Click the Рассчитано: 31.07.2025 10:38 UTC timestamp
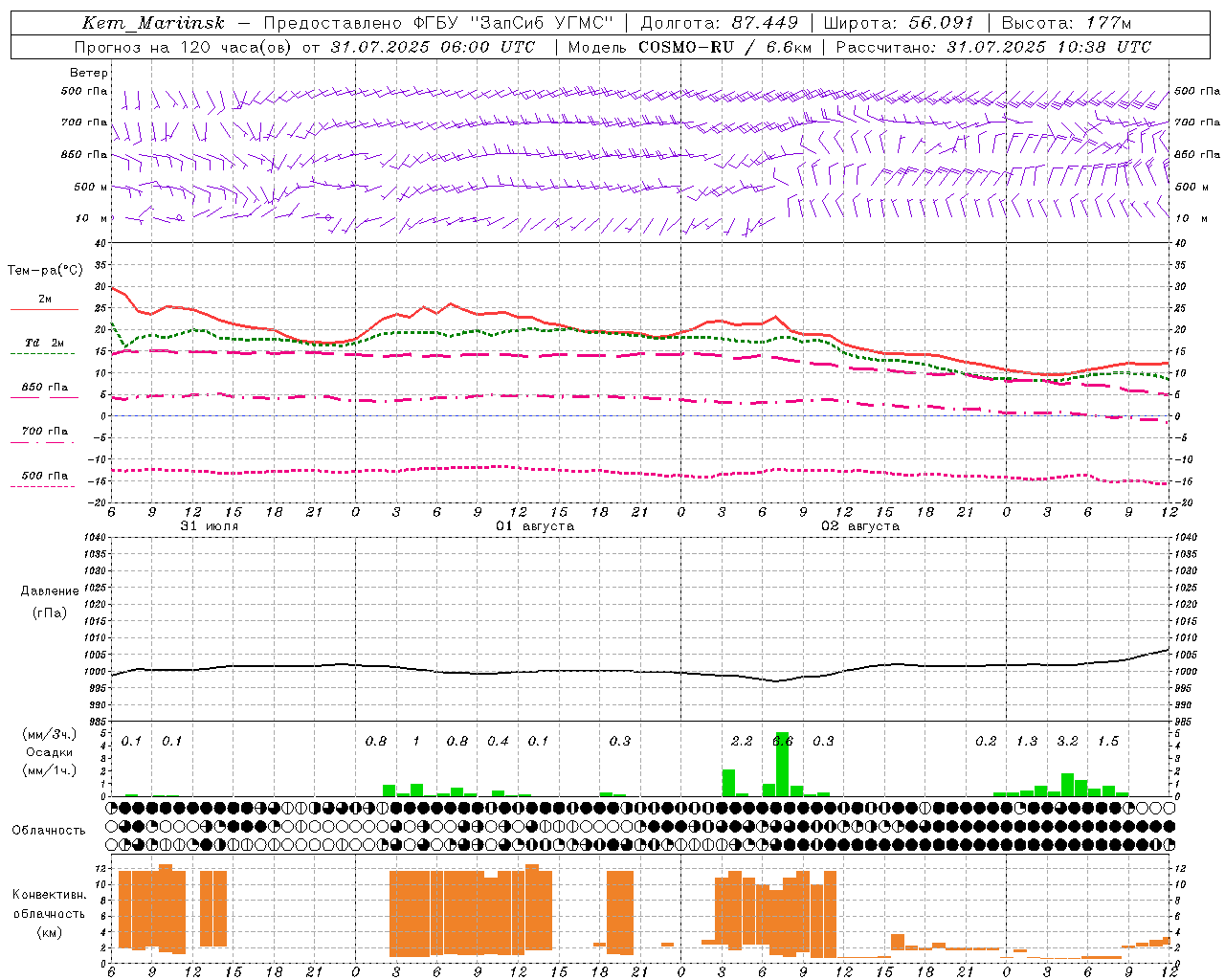Image resolution: width=1225 pixels, height=980 pixels. click(993, 47)
